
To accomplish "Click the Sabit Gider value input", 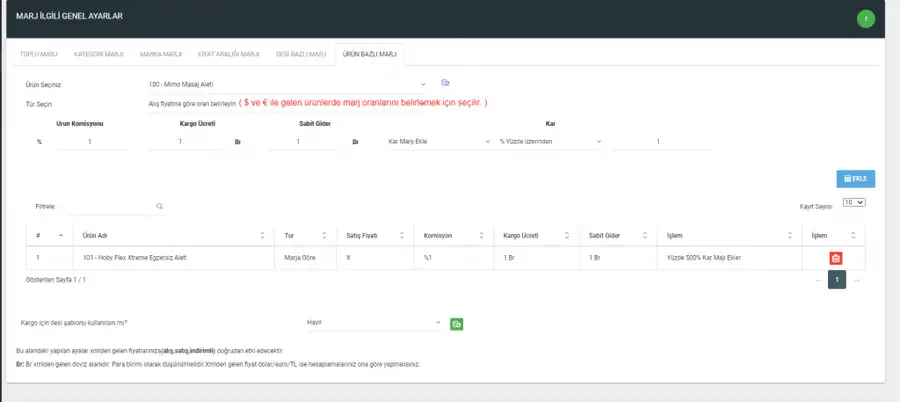I will (301, 141).
